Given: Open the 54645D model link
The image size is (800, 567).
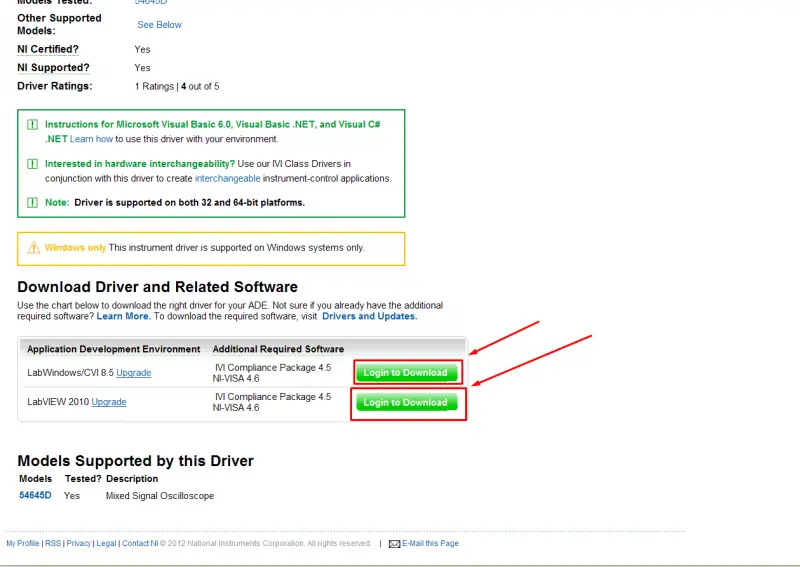Looking at the screenshot, I should 35,495.
